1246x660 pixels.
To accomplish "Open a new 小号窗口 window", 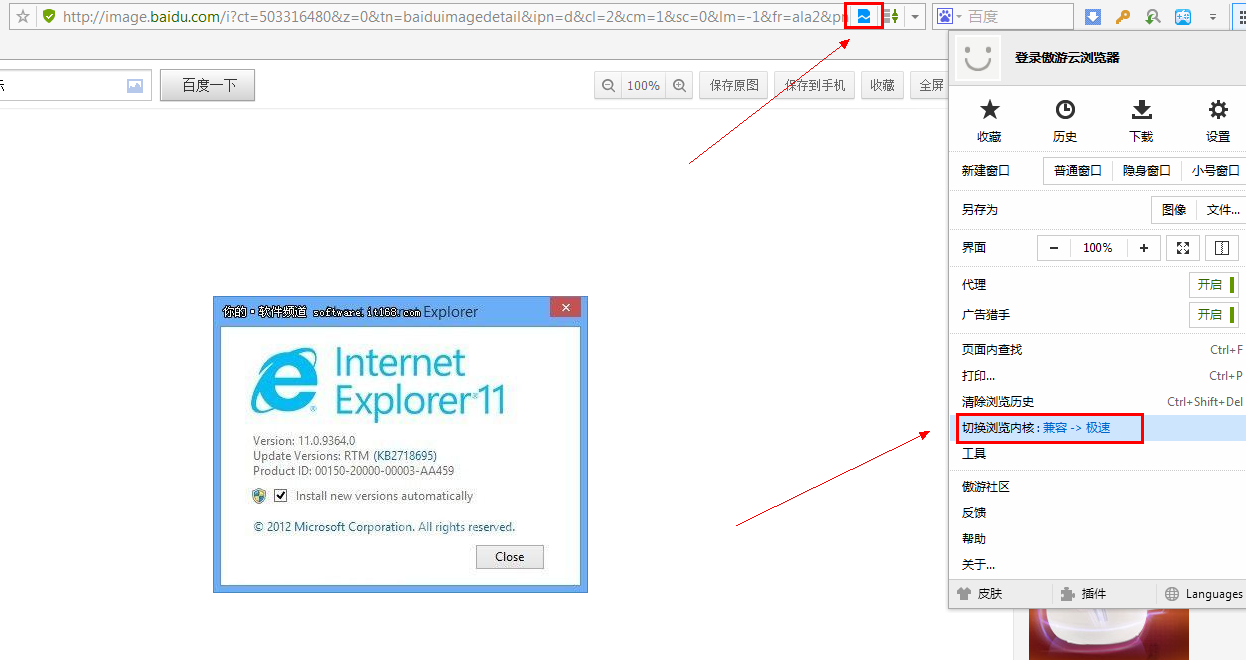I will click(x=1214, y=171).
